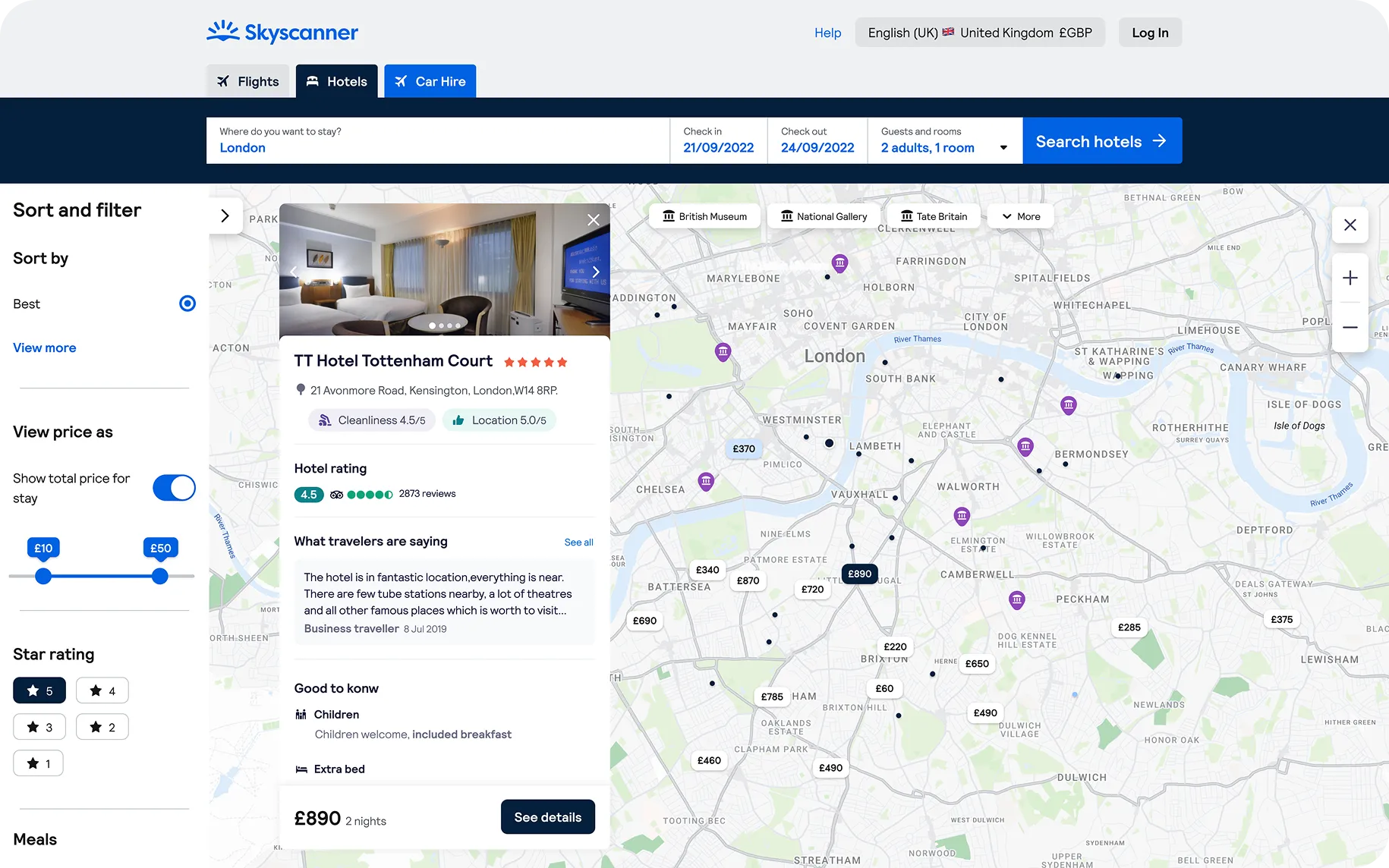Click the Location 5.0/5 badge
Viewport: 1389px width, 868px height.
[499, 420]
